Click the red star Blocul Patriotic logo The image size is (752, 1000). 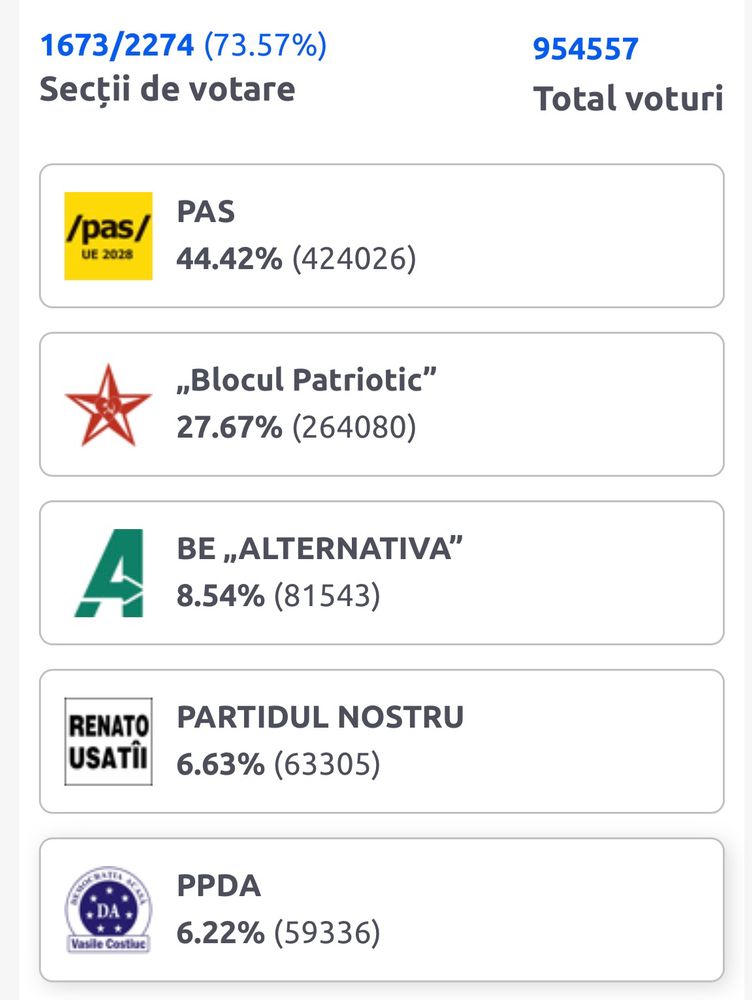point(108,404)
